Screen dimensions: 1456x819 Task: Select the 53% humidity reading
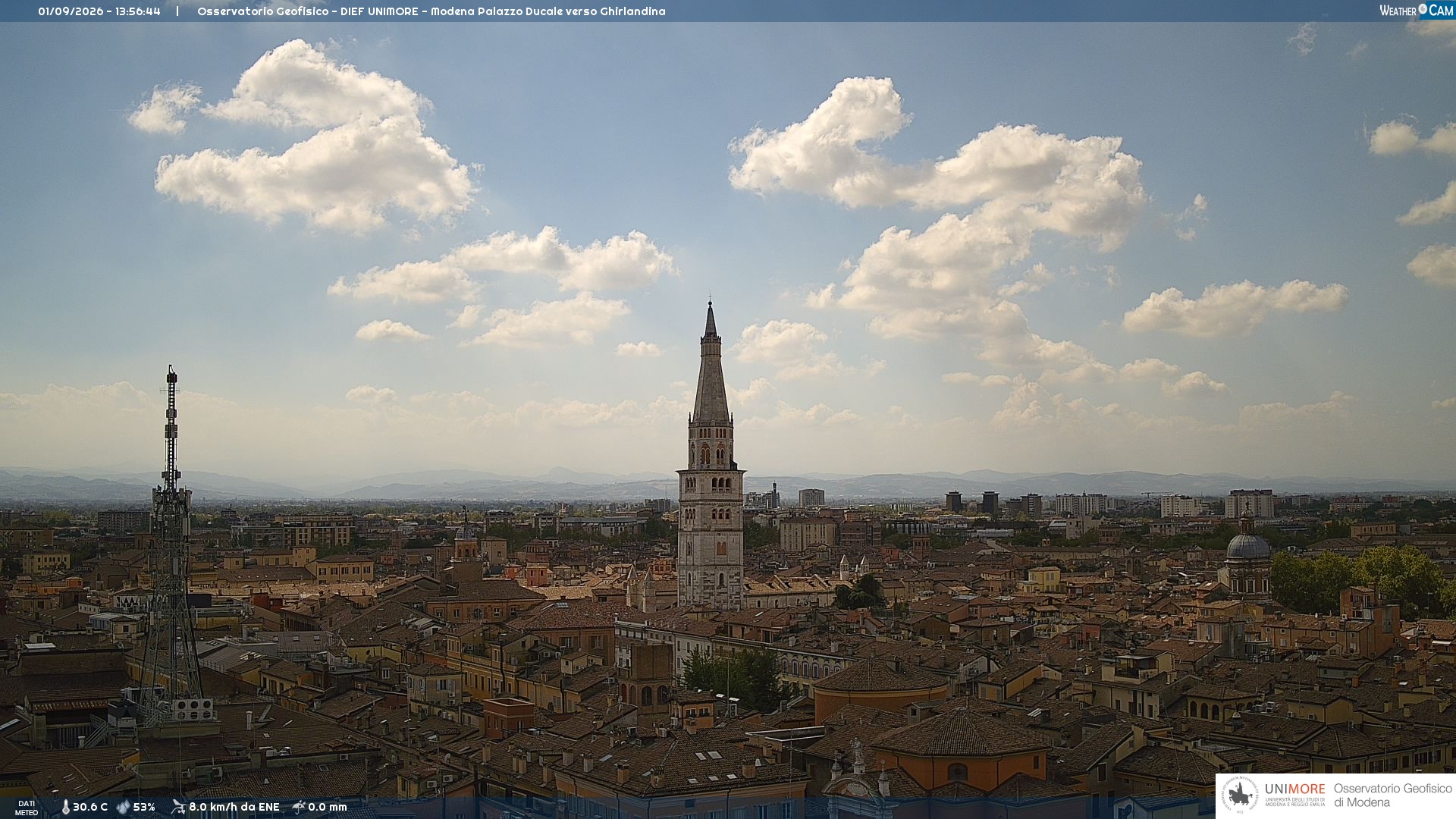tap(144, 807)
